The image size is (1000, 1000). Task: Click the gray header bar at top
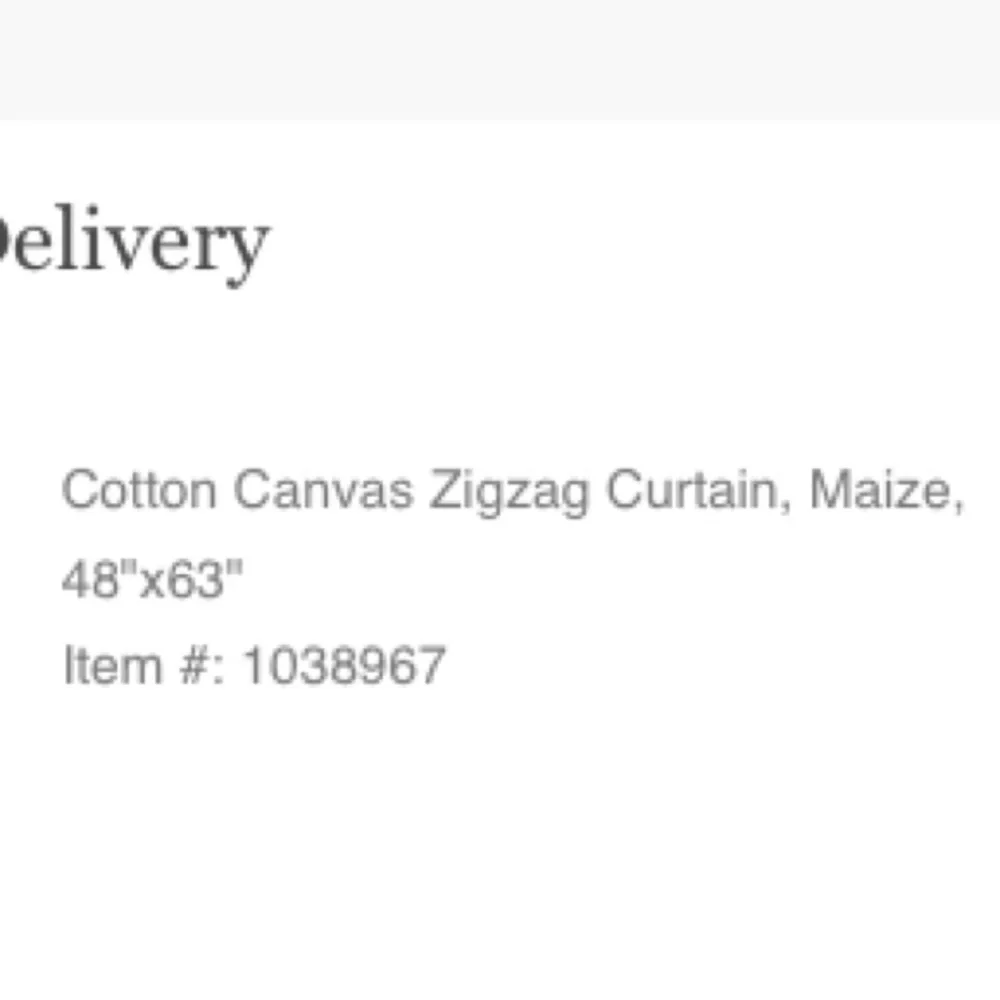(x=500, y=59)
